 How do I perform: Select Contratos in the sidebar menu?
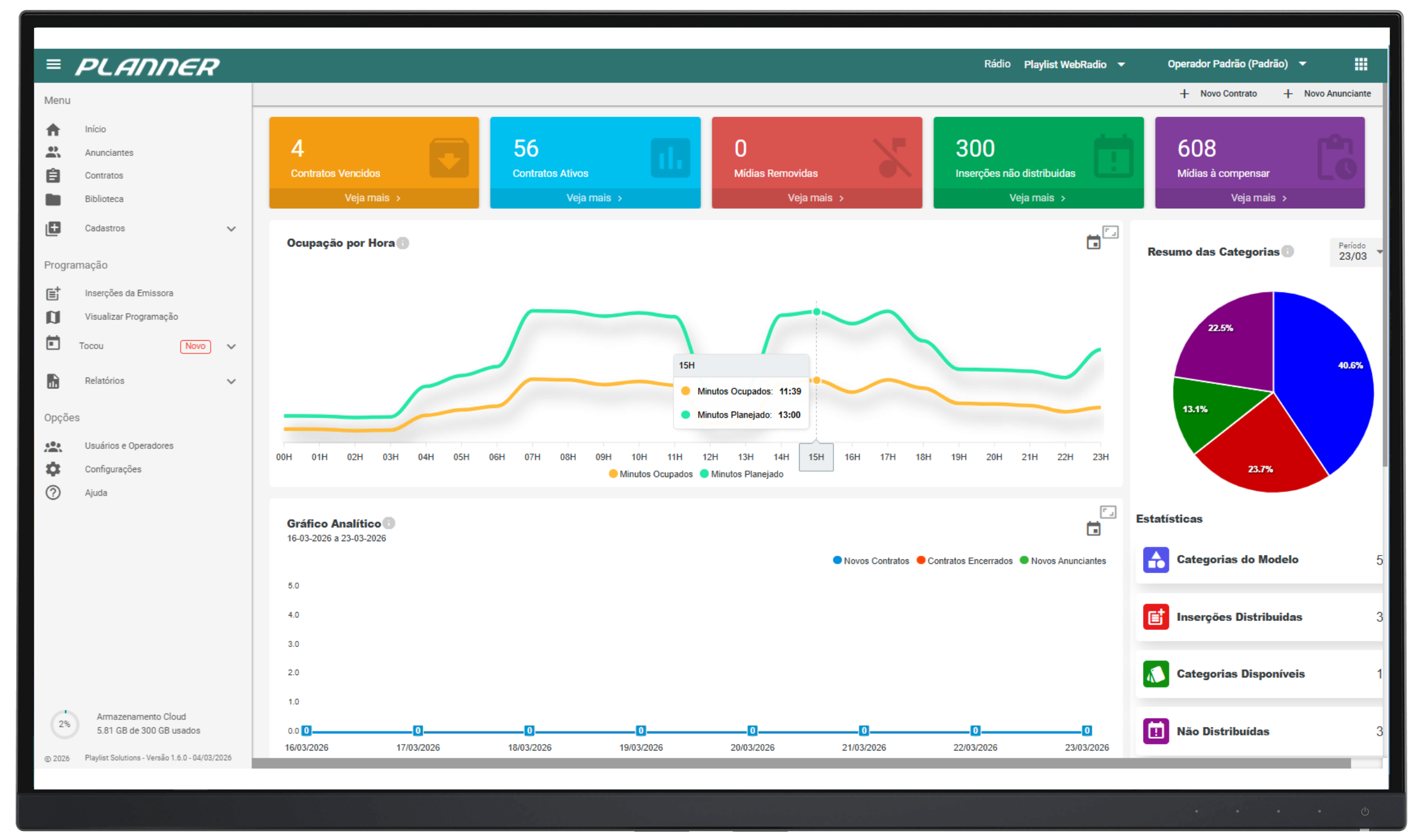104,175
